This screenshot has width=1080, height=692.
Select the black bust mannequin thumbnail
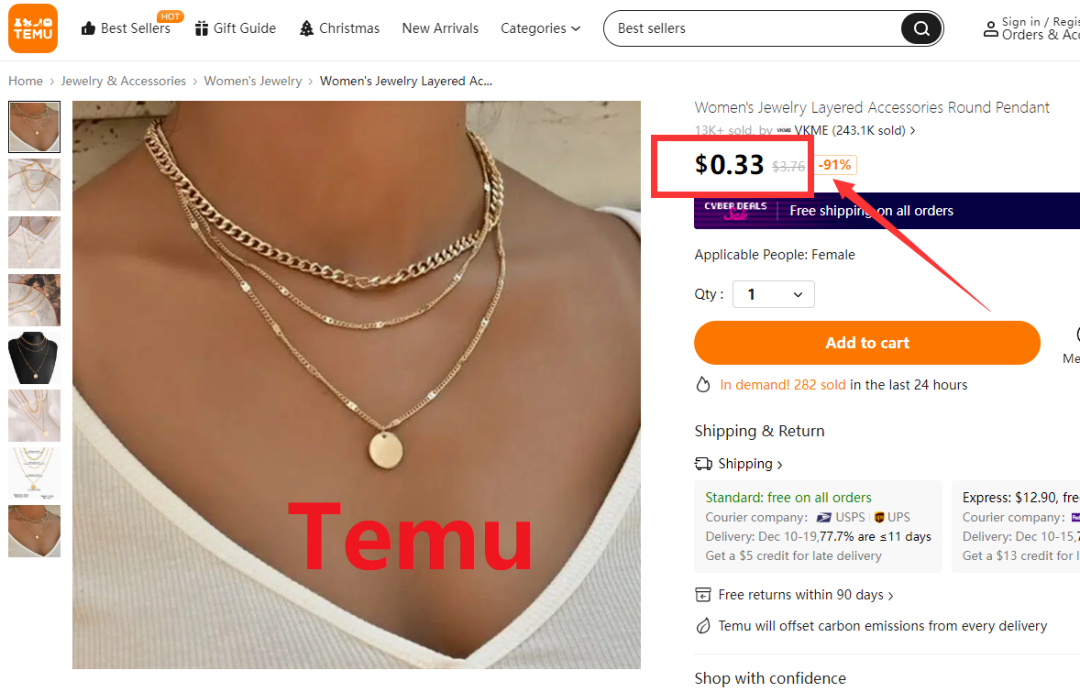(x=34, y=357)
